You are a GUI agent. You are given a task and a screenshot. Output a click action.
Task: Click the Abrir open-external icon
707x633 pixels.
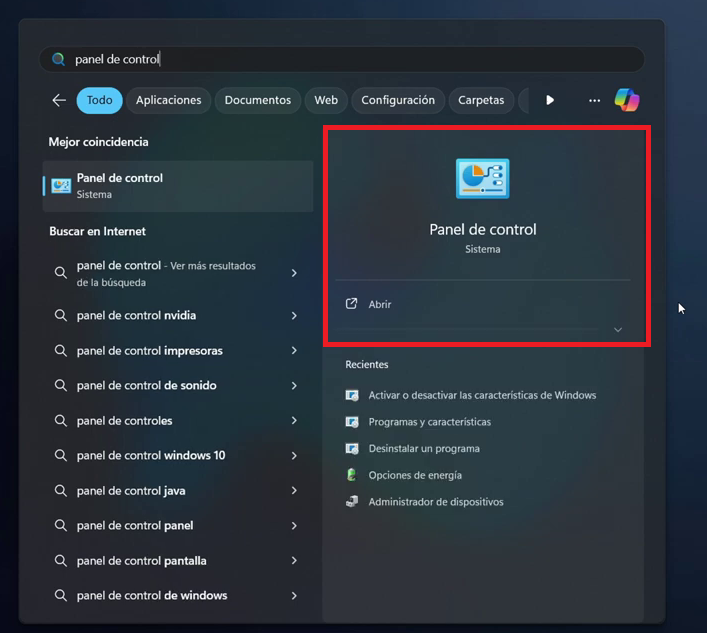point(351,304)
